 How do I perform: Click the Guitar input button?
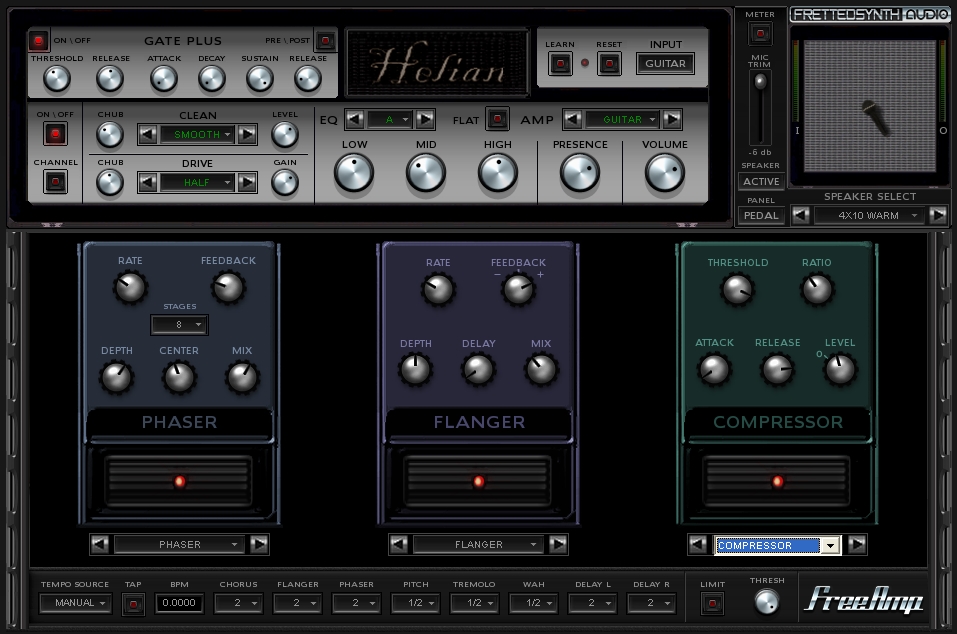point(665,63)
